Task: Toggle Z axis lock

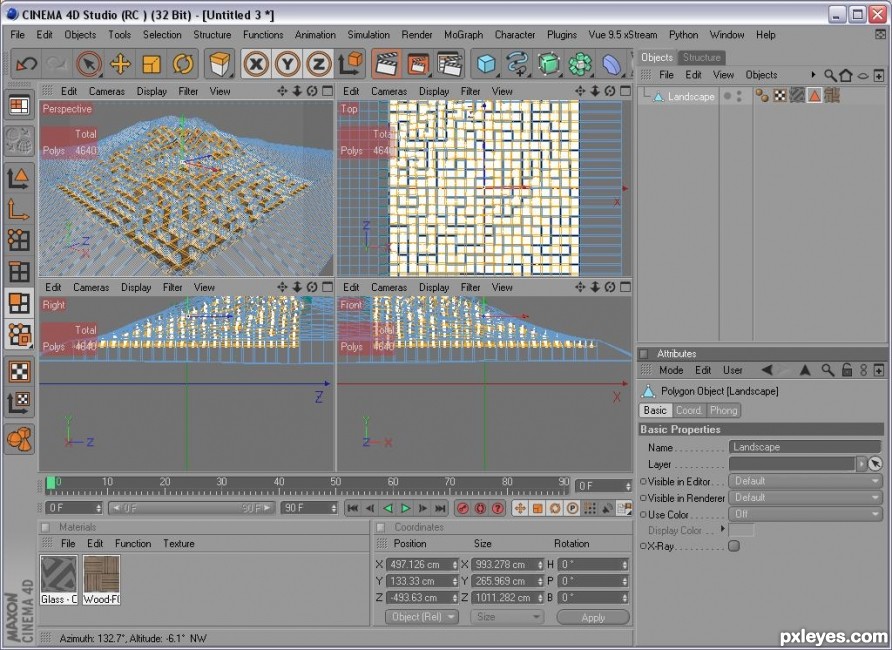Action: [318, 64]
